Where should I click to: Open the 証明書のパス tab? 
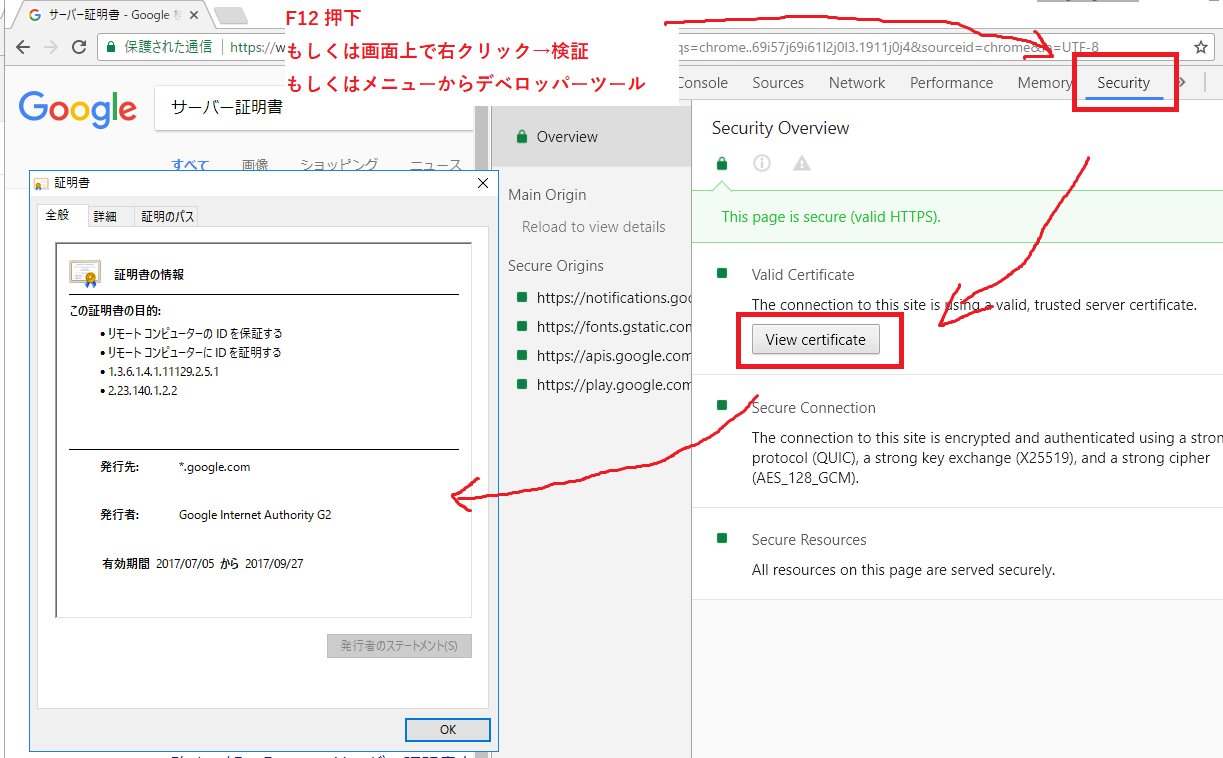pos(168,217)
